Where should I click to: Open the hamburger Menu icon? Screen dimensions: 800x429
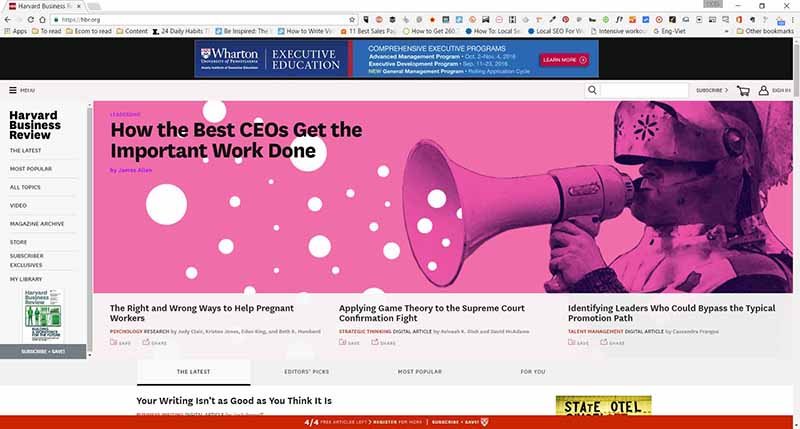coord(13,90)
